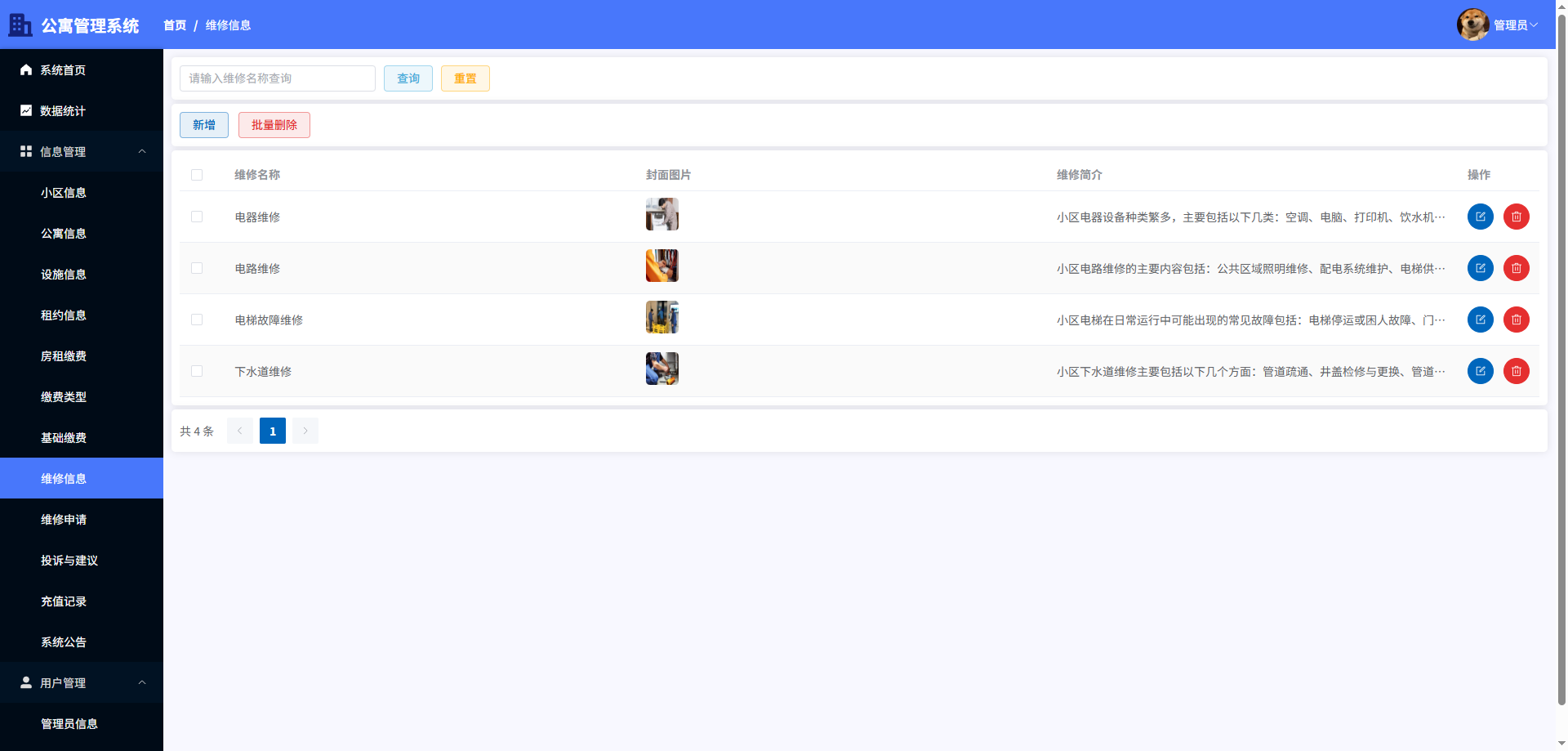Delete the 下水道维修 row
The width and height of the screenshot is (1568, 751).
[x=1517, y=371]
